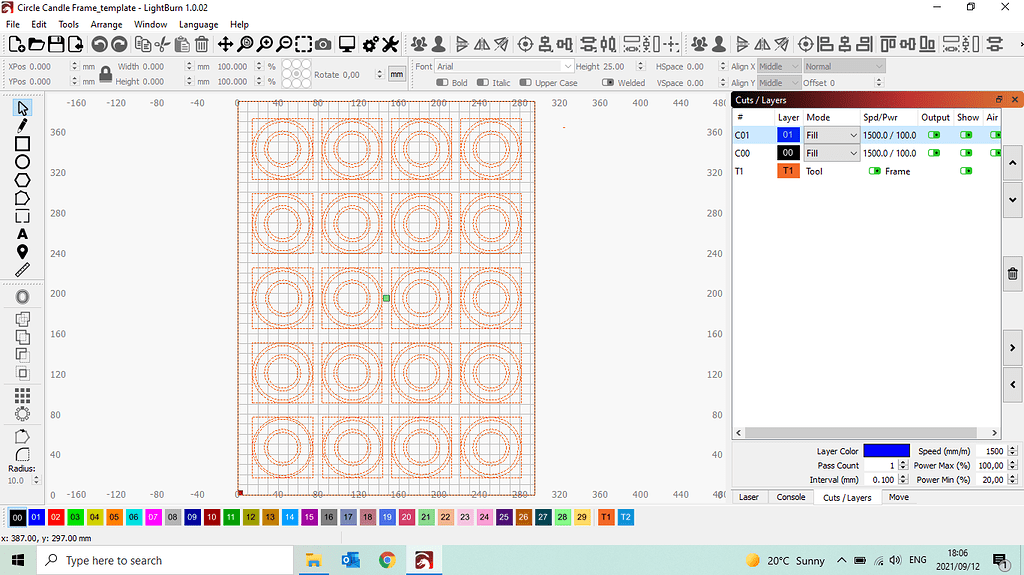Screen dimensions: 1024x575
Task: Click the Save file icon
Action: (x=56, y=44)
